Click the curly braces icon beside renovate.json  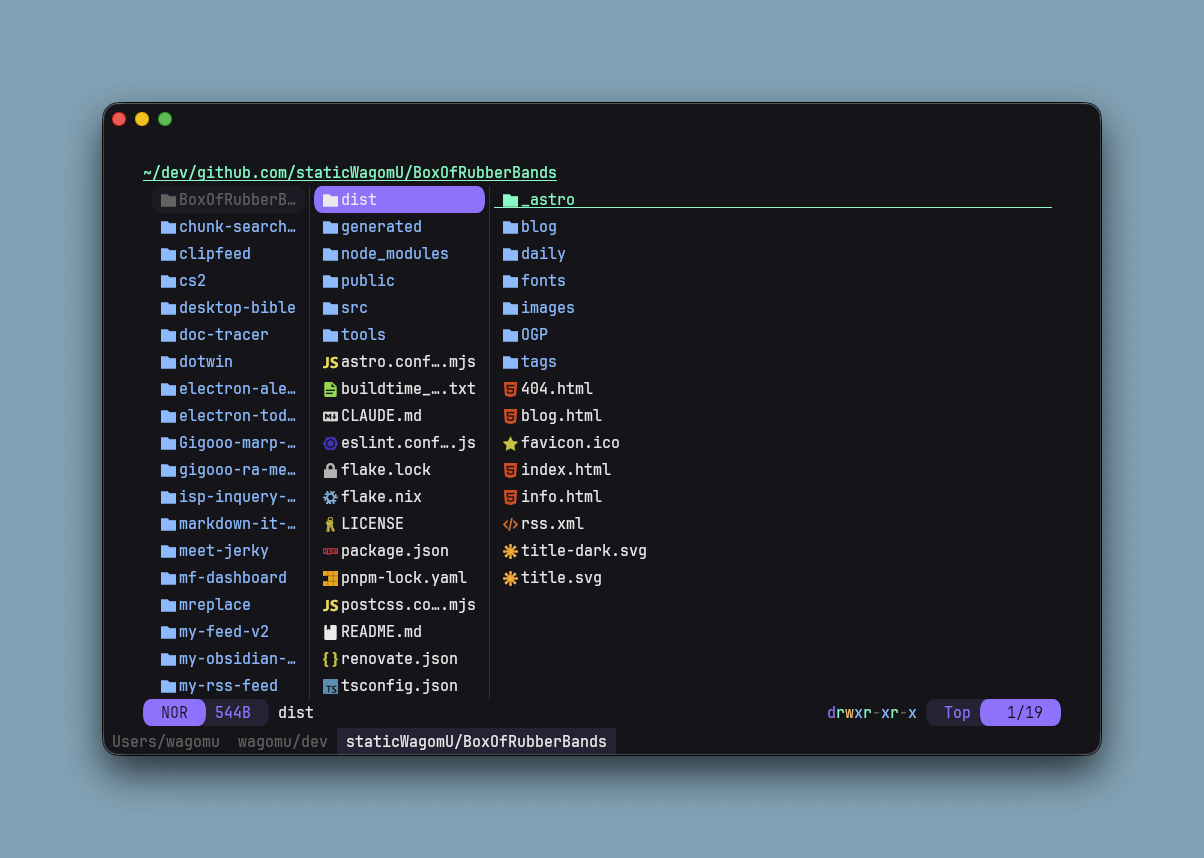point(330,659)
